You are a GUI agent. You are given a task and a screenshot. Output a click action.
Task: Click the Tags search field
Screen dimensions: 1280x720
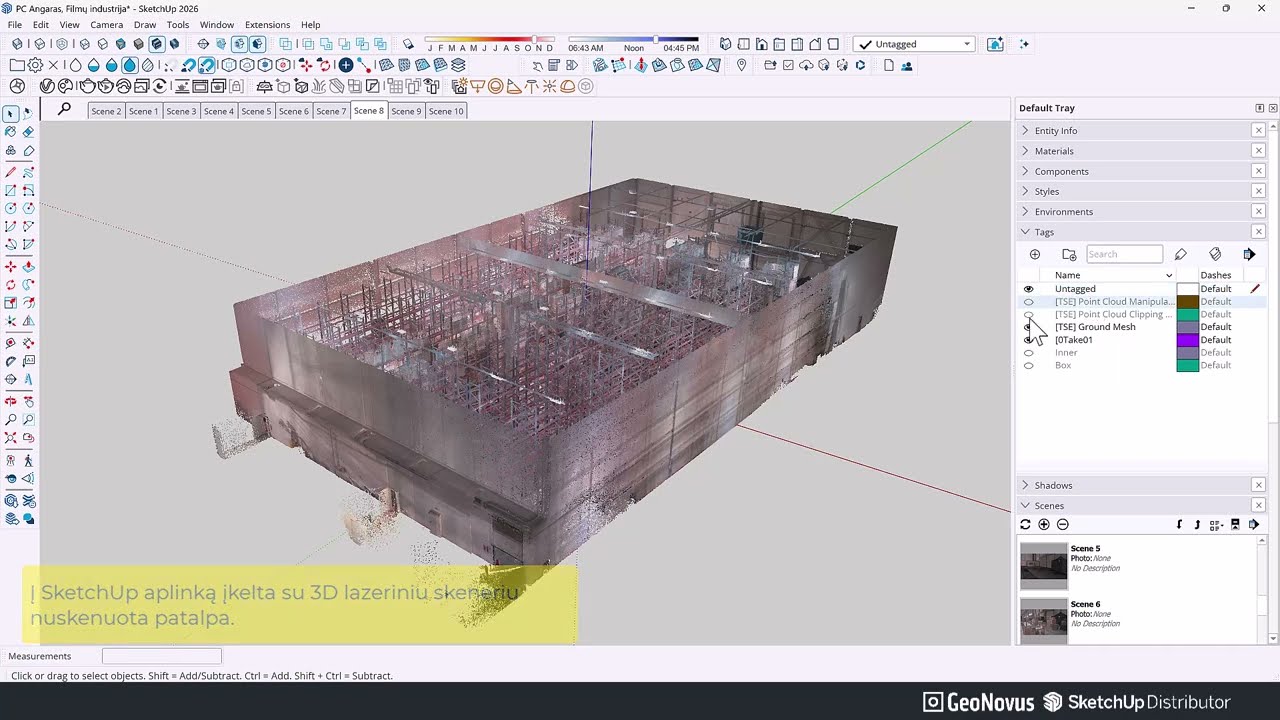(x=1124, y=254)
